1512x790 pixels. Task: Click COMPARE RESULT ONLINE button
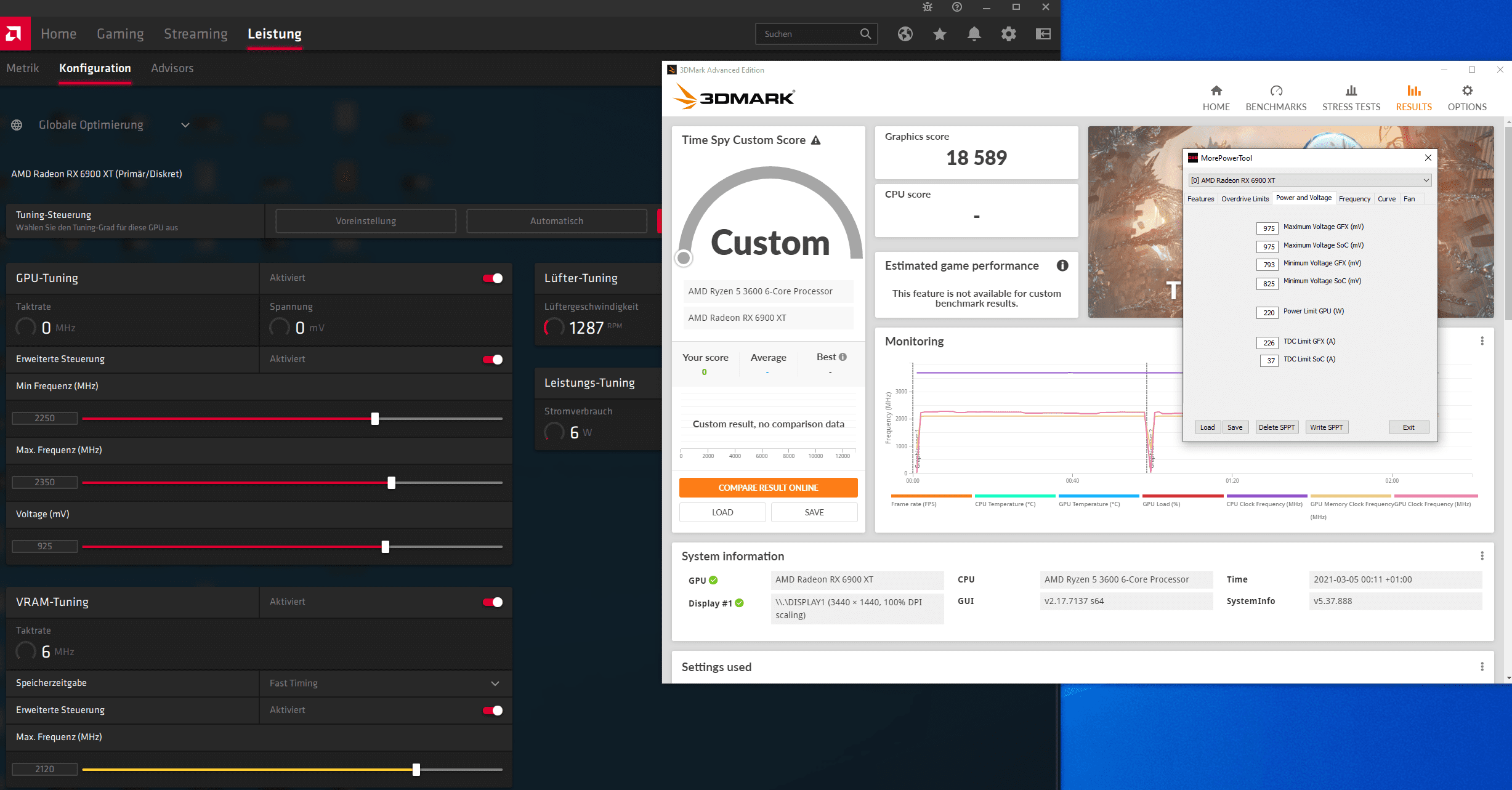pos(768,488)
